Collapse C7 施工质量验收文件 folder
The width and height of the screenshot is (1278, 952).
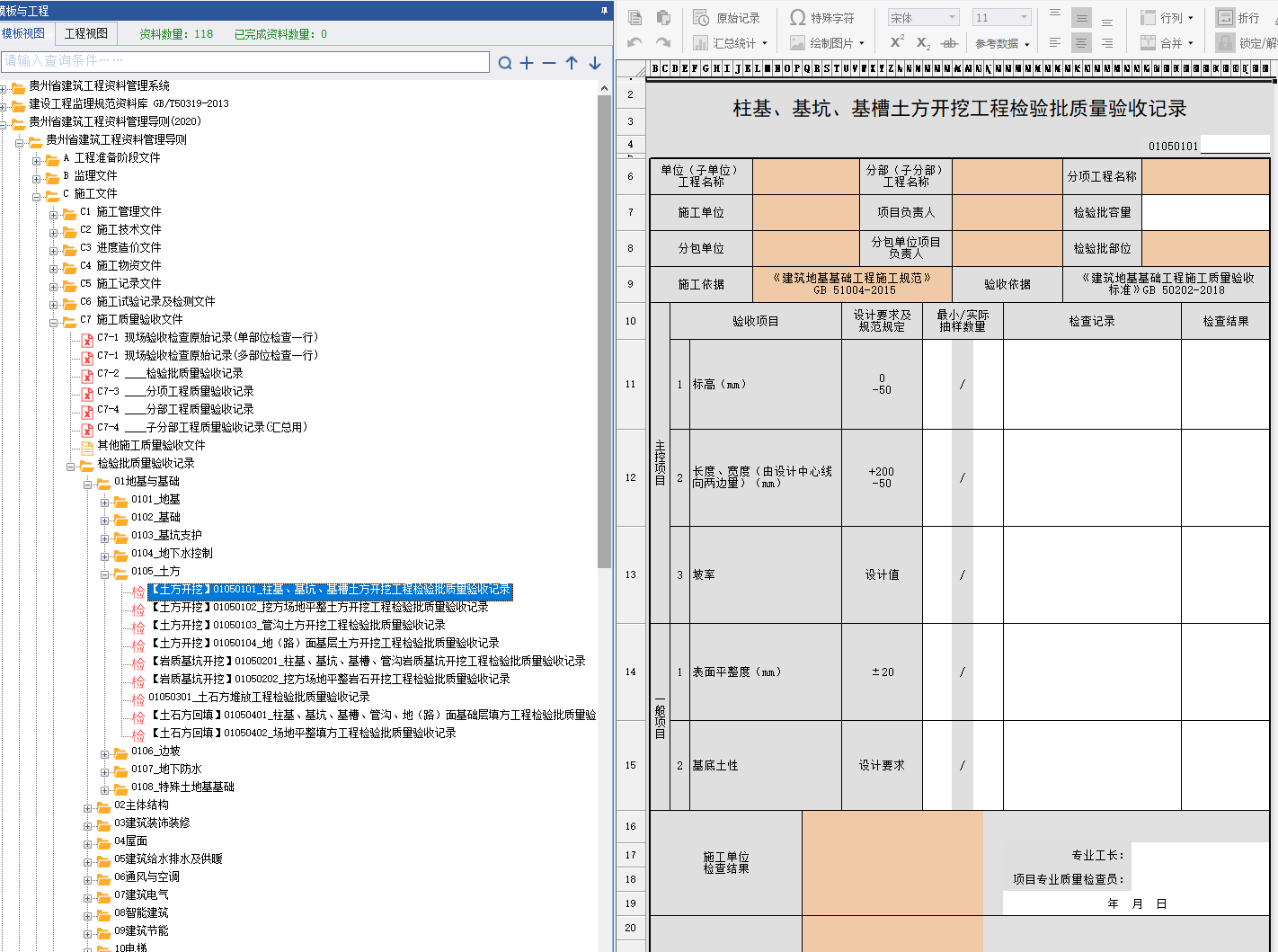coord(54,323)
